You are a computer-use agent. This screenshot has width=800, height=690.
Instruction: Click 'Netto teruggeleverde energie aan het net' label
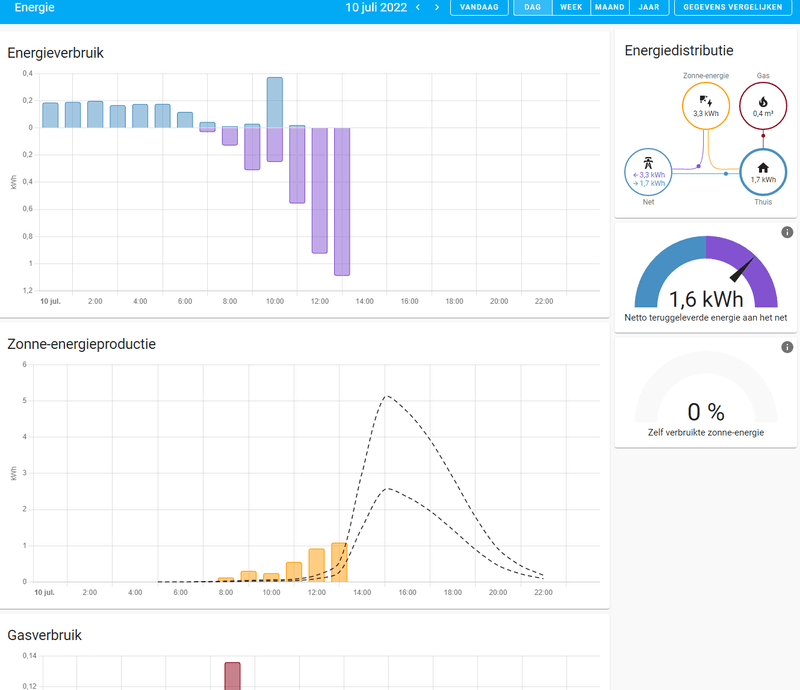tap(706, 318)
